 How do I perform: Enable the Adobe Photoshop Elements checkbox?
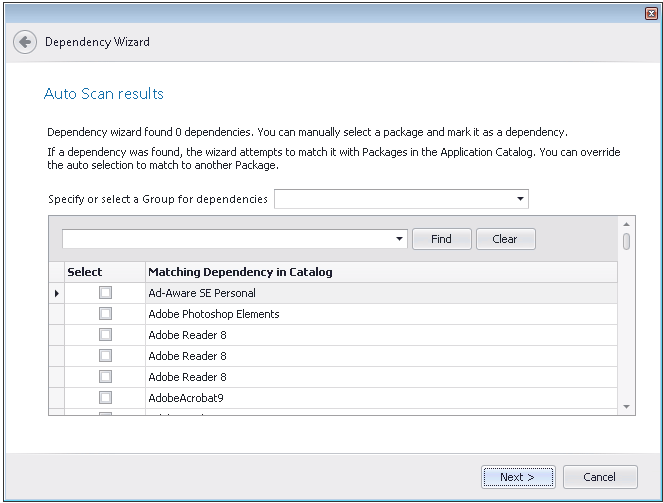[105, 314]
